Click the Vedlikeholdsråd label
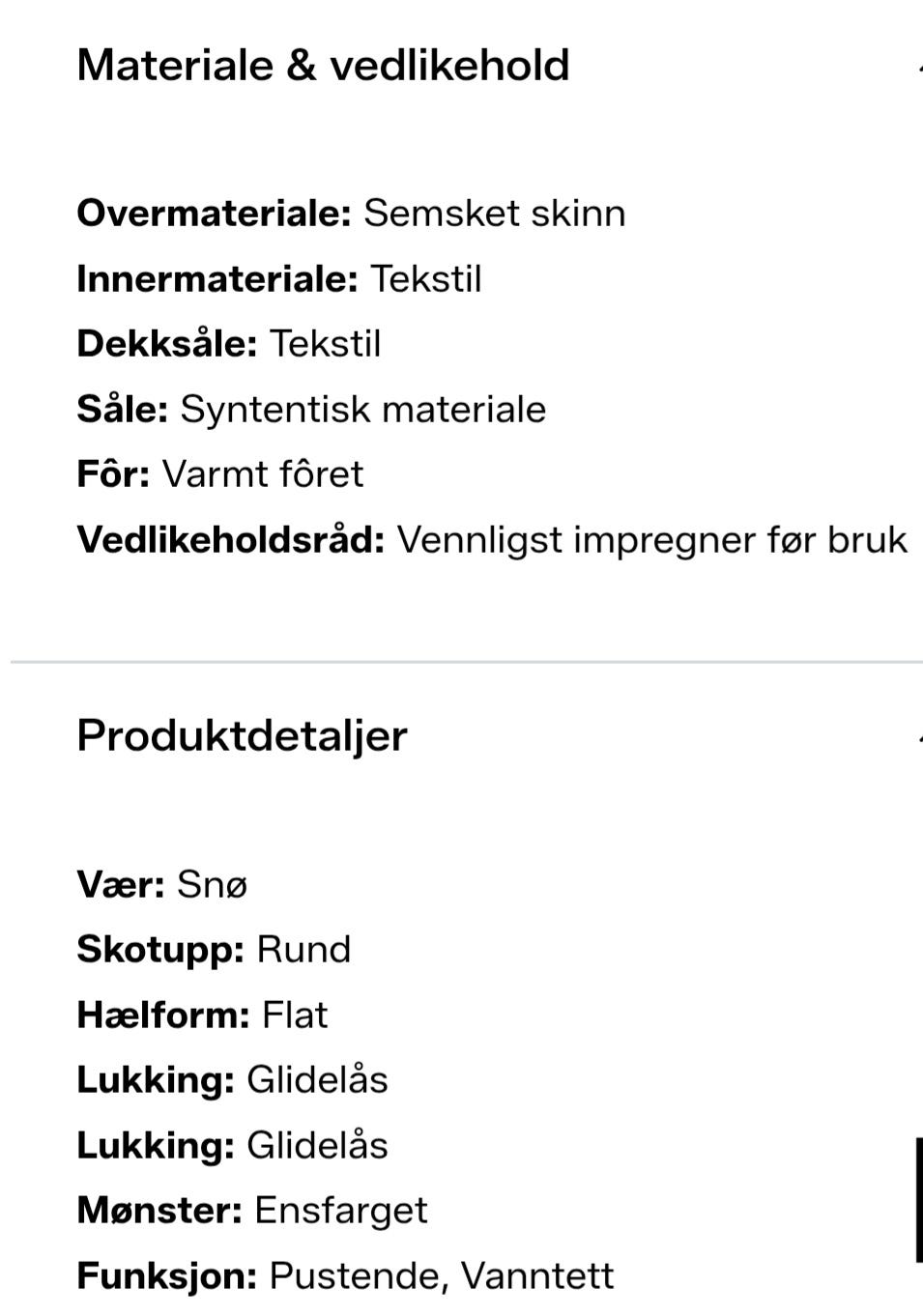The width and height of the screenshot is (923, 1316). click(230, 540)
